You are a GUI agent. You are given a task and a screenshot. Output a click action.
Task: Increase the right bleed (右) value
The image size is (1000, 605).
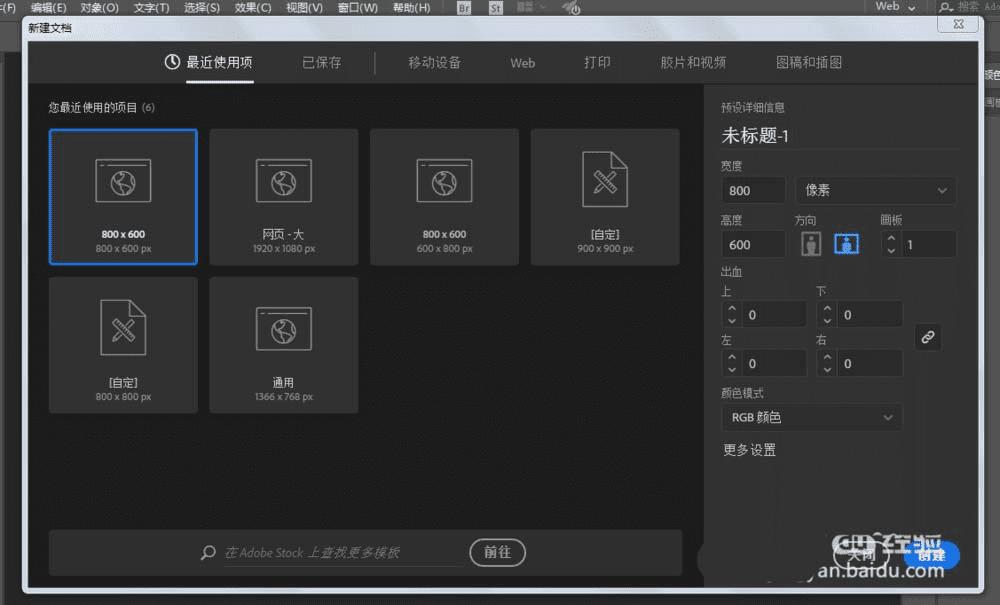(x=827, y=358)
